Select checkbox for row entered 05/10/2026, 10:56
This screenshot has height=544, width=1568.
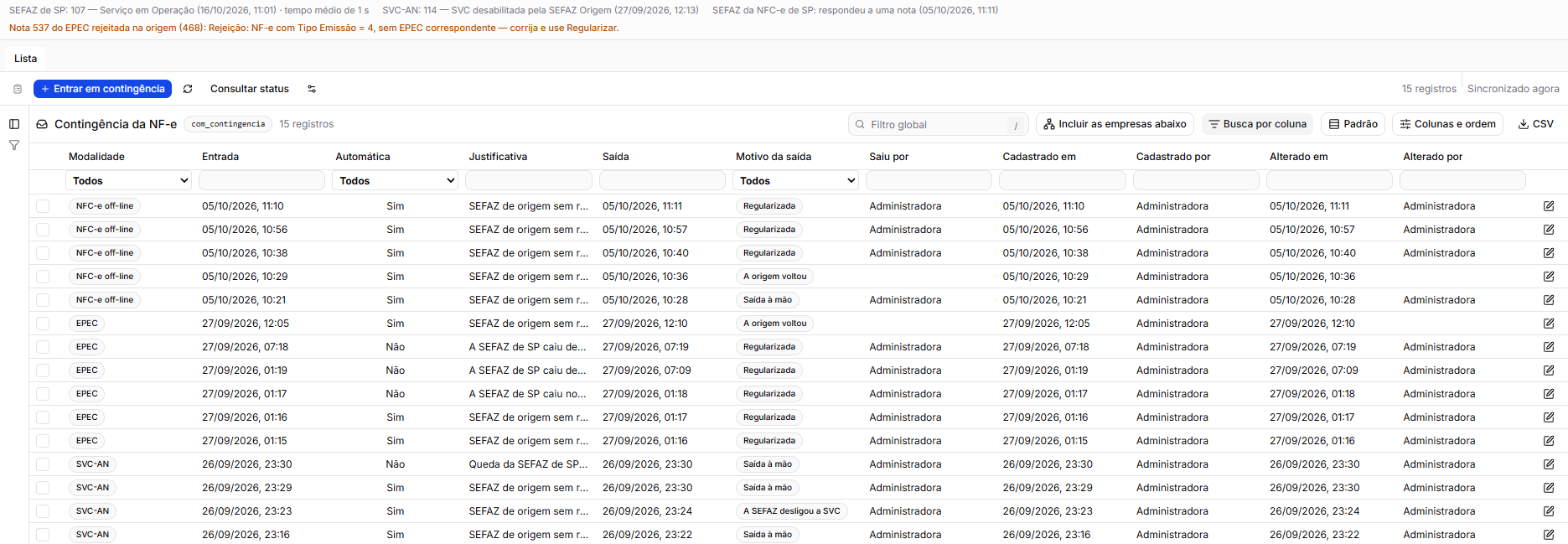click(43, 230)
